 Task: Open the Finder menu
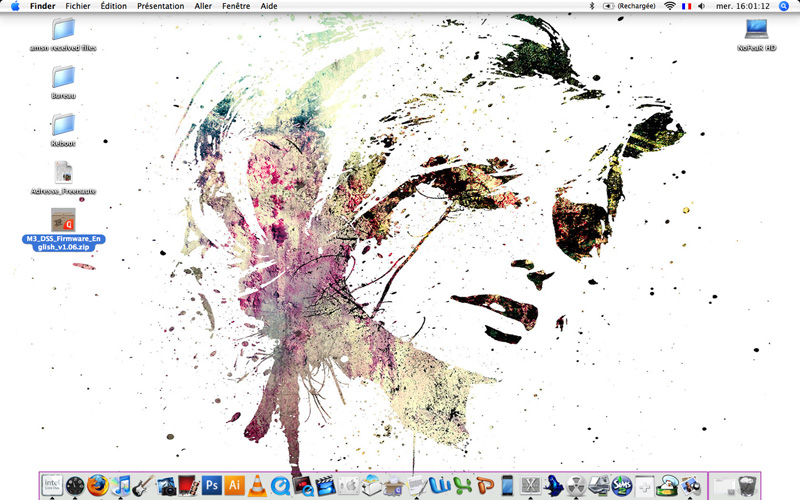[42, 6]
